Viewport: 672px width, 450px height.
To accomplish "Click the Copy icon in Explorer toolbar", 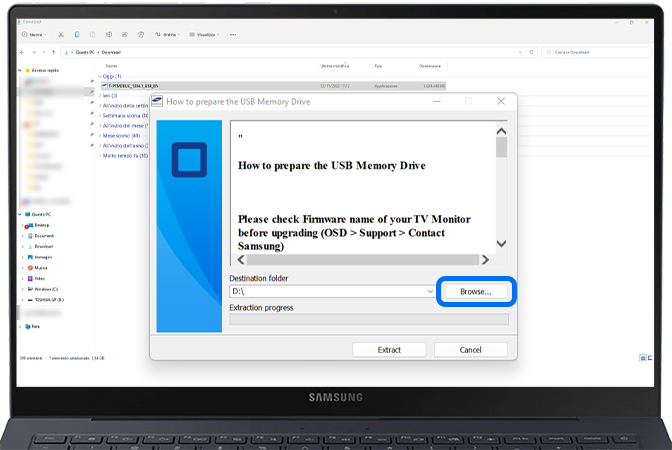I will point(77,35).
